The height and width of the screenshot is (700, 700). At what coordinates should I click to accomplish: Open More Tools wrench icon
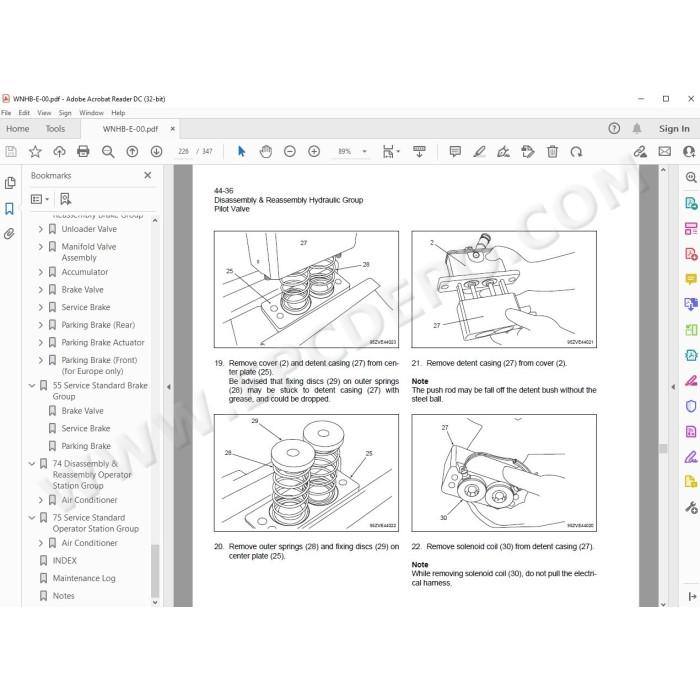[x=691, y=507]
